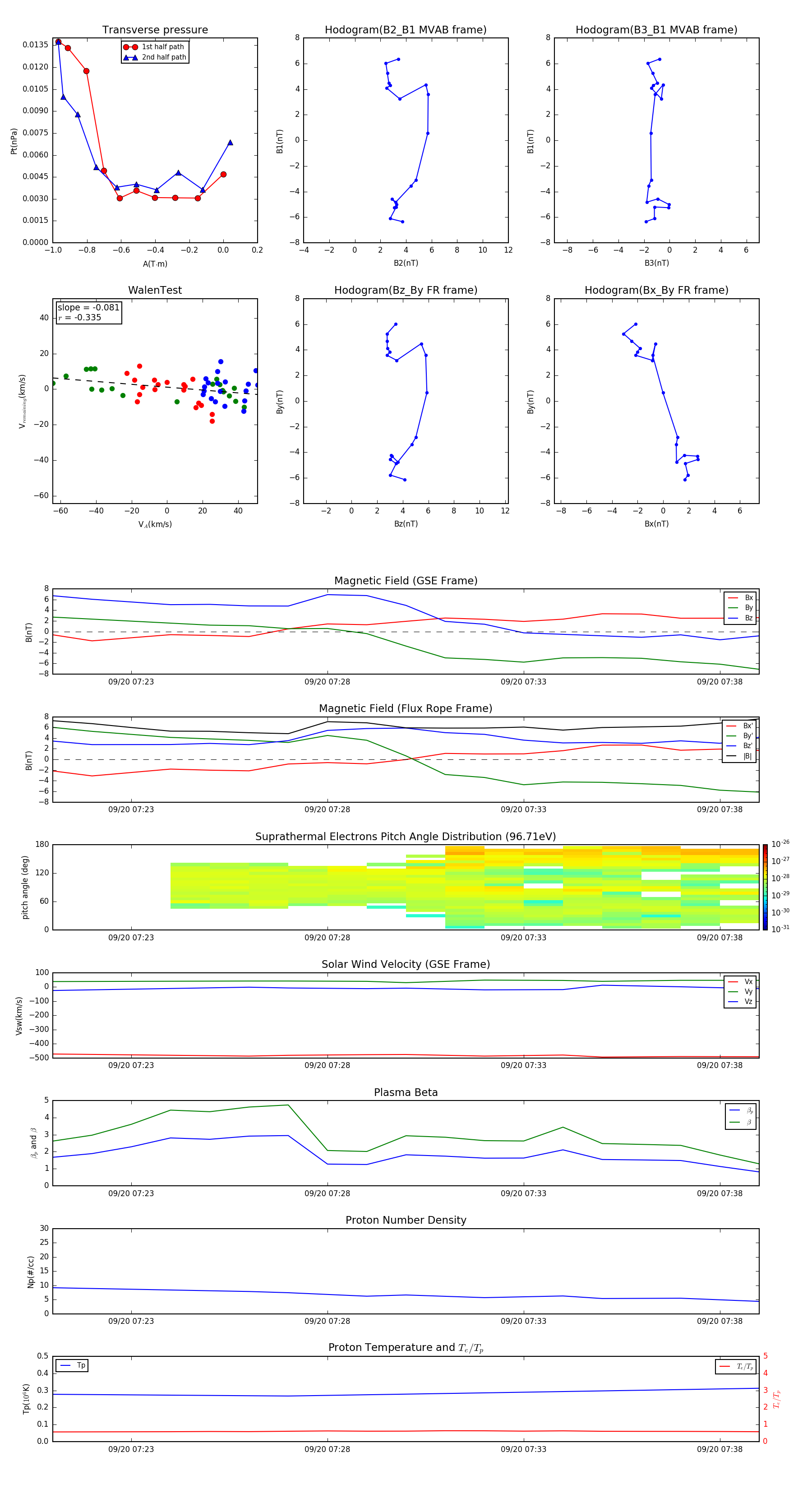
Task: Click the "Proton Temperature and Te/Tp" title
Action: (406, 1349)
